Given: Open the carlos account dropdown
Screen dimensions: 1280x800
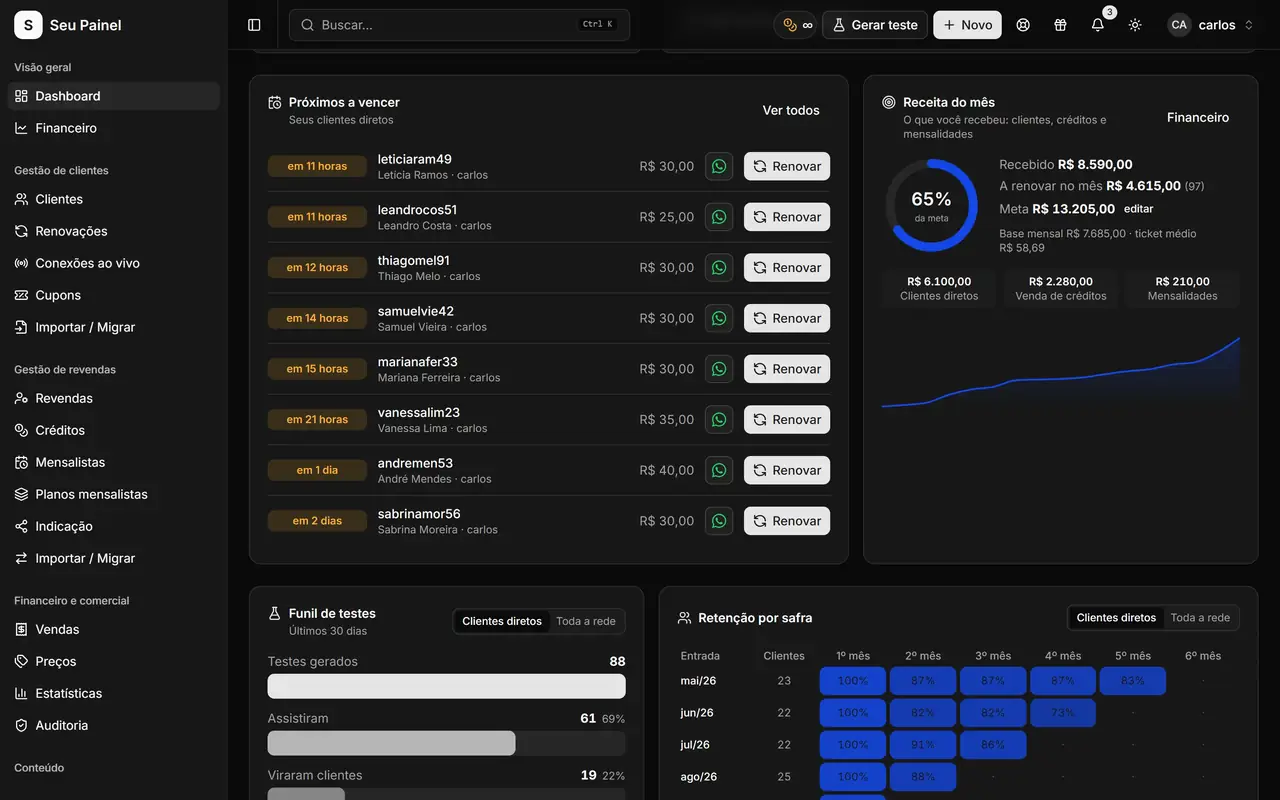Looking at the screenshot, I should click(x=1211, y=25).
